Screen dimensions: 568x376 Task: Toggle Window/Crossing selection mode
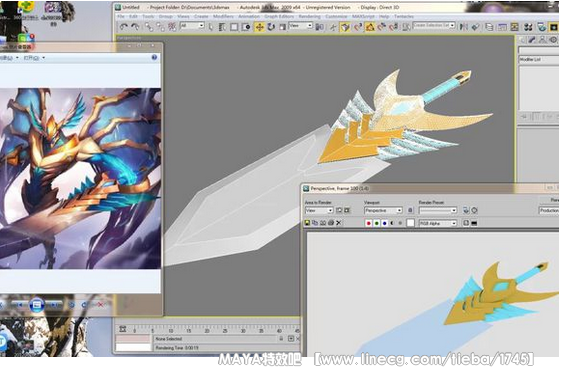(246, 27)
